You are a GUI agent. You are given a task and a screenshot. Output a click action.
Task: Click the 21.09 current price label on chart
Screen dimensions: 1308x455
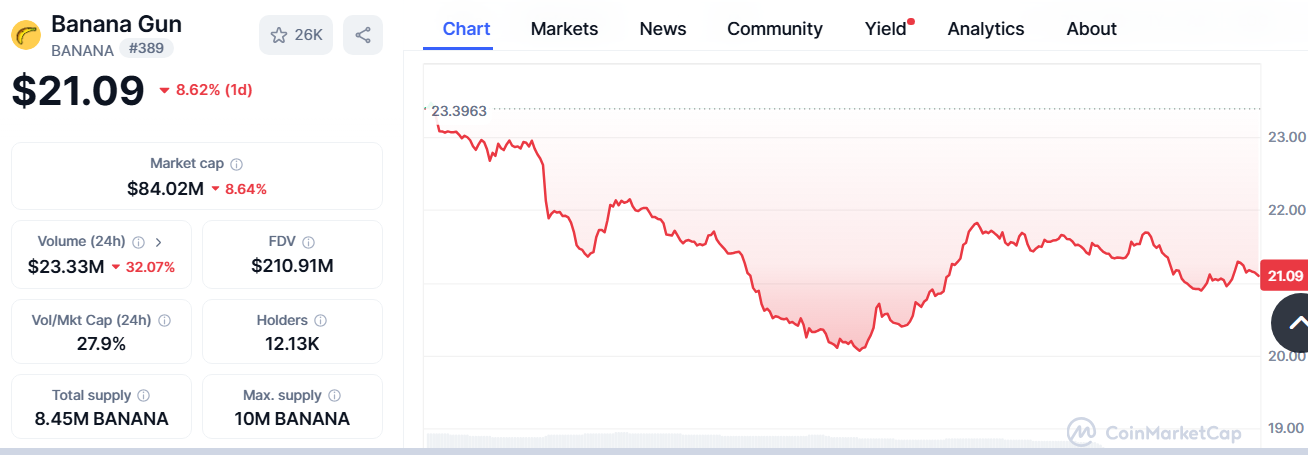point(1284,276)
